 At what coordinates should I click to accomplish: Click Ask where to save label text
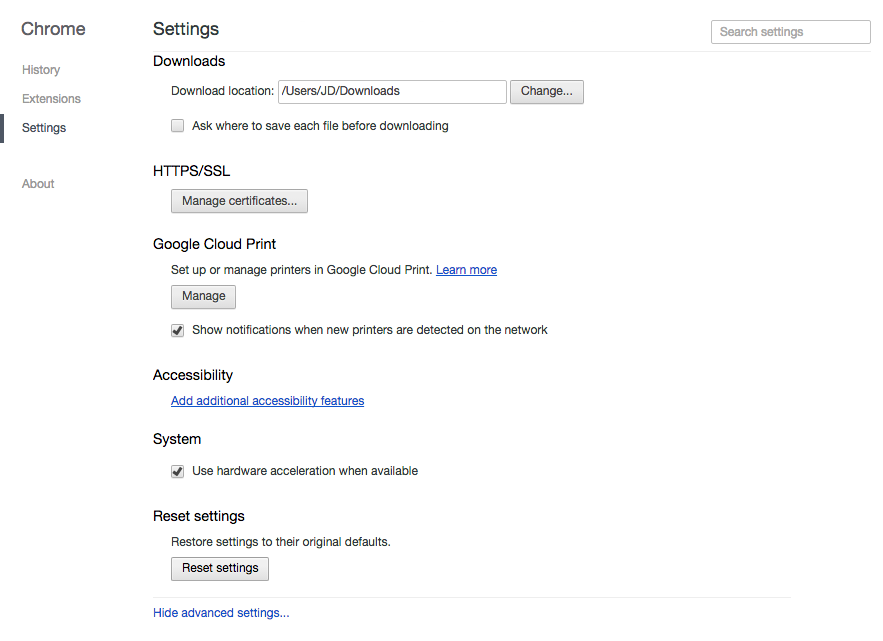pyautogui.click(x=320, y=126)
